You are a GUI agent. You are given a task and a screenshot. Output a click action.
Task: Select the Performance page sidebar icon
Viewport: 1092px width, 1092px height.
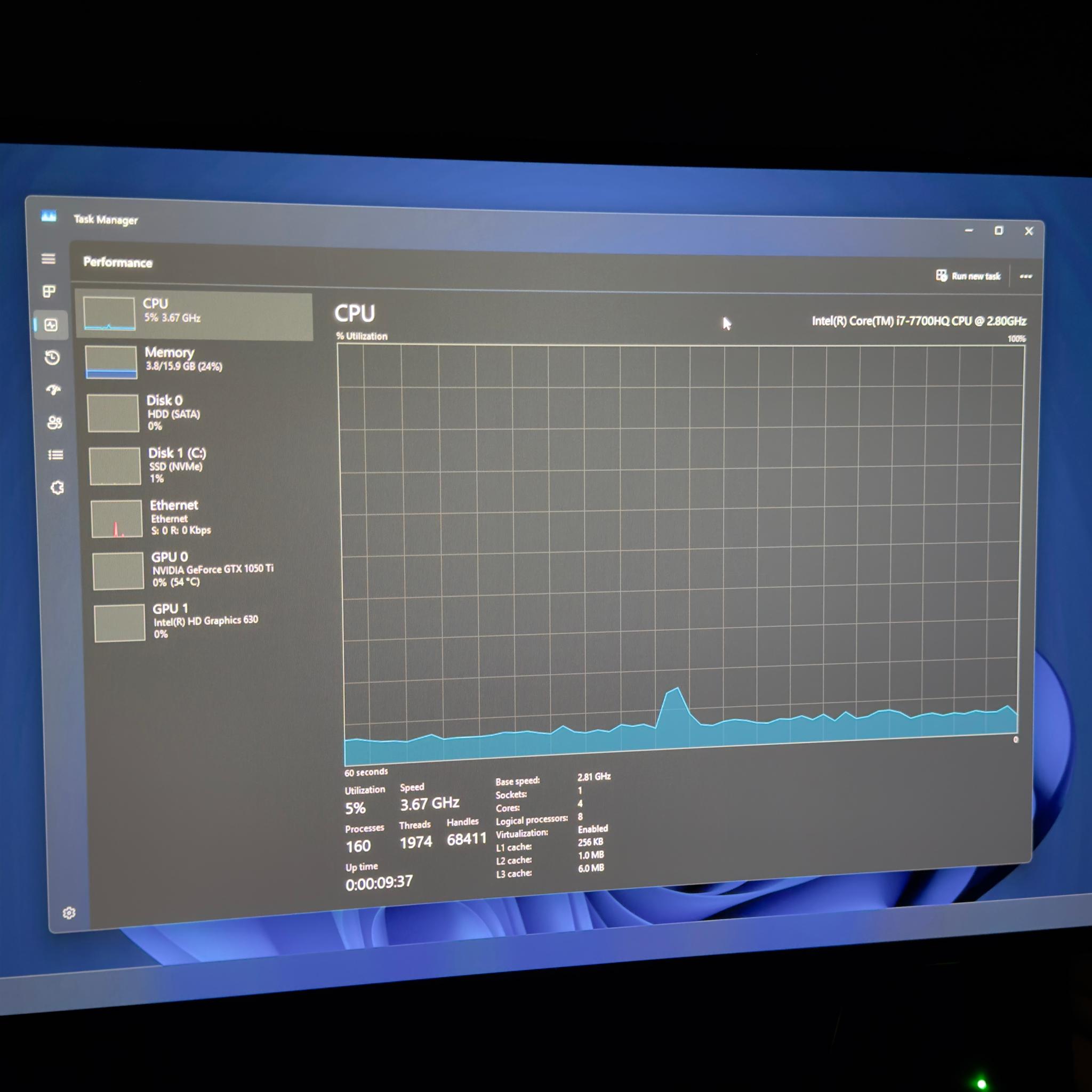pyautogui.click(x=51, y=324)
